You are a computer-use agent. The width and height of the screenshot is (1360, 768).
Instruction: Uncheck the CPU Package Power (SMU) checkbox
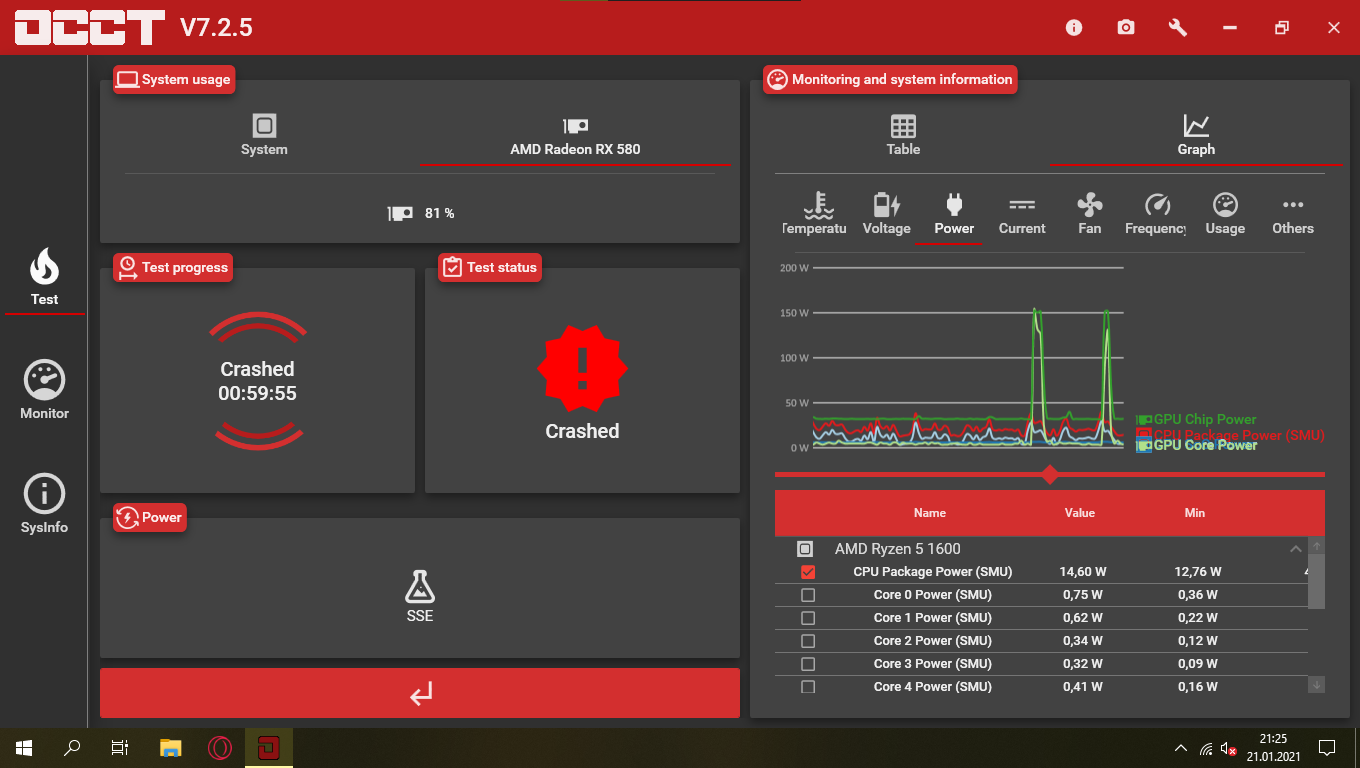click(808, 572)
